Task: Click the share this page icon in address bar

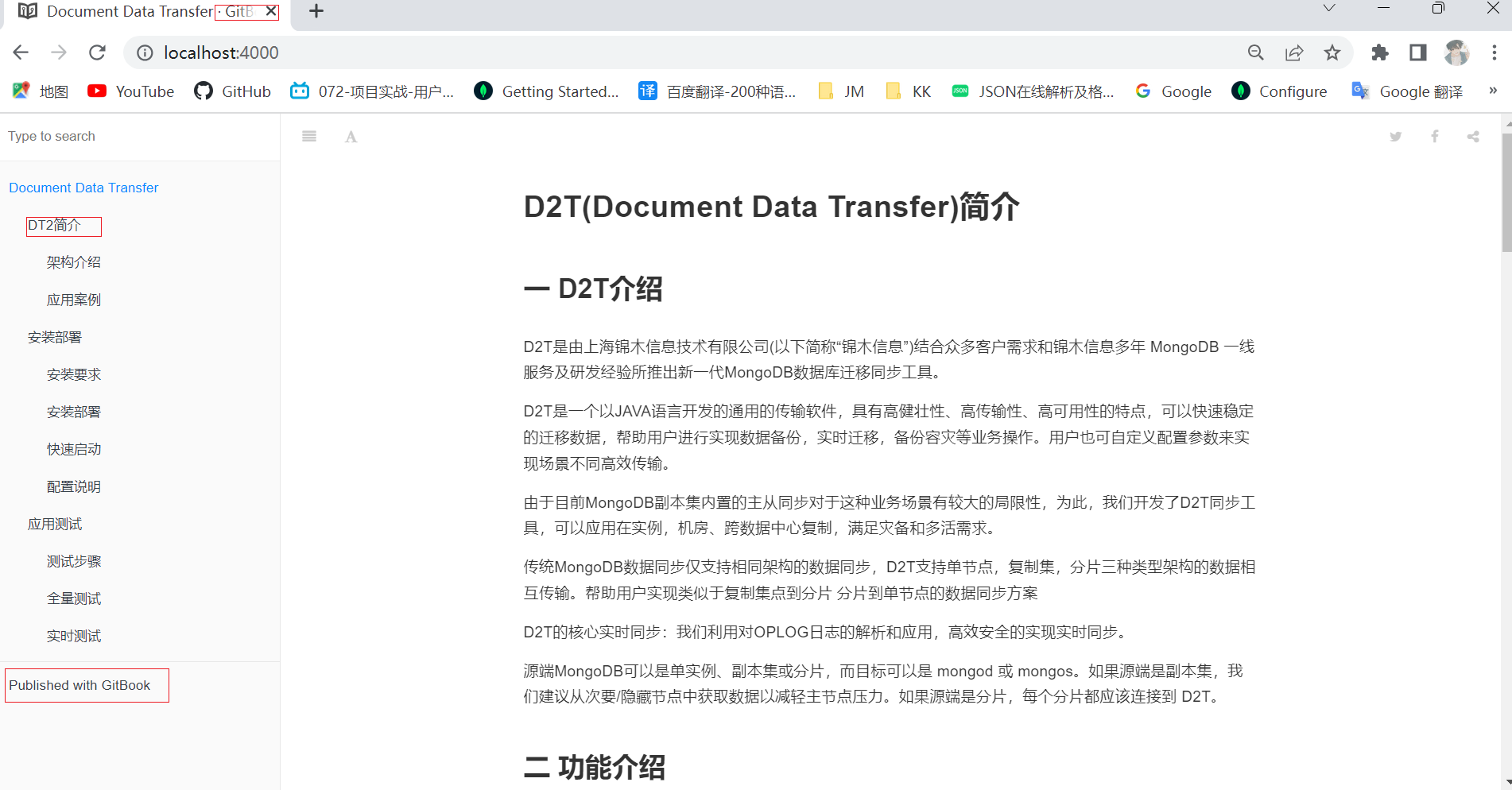Action: tap(1294, 52)
